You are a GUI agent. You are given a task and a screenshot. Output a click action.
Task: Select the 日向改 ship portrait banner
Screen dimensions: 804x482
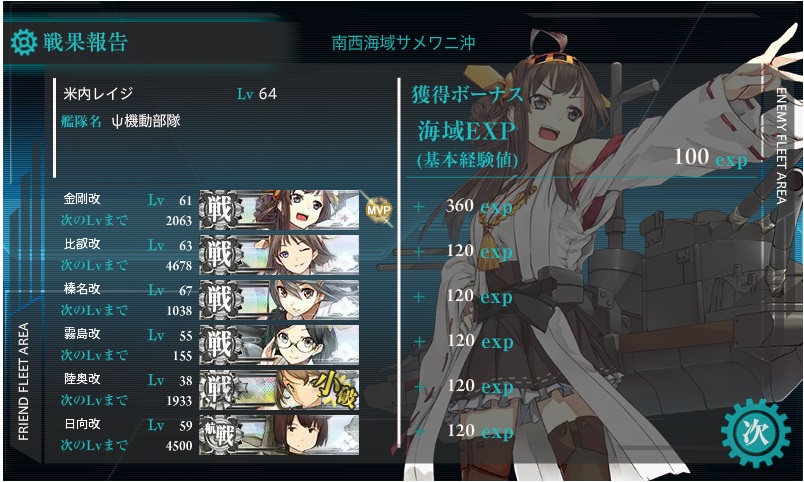pos(279,435)
